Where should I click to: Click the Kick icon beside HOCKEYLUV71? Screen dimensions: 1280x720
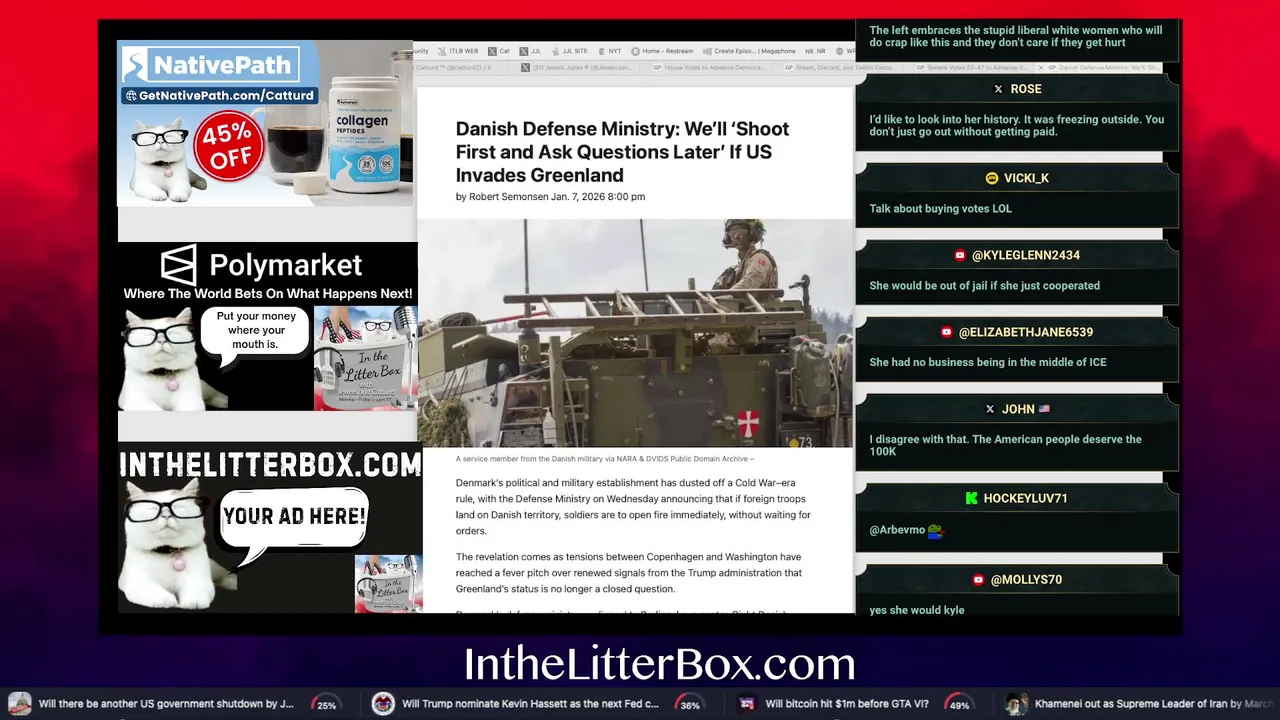971,498
